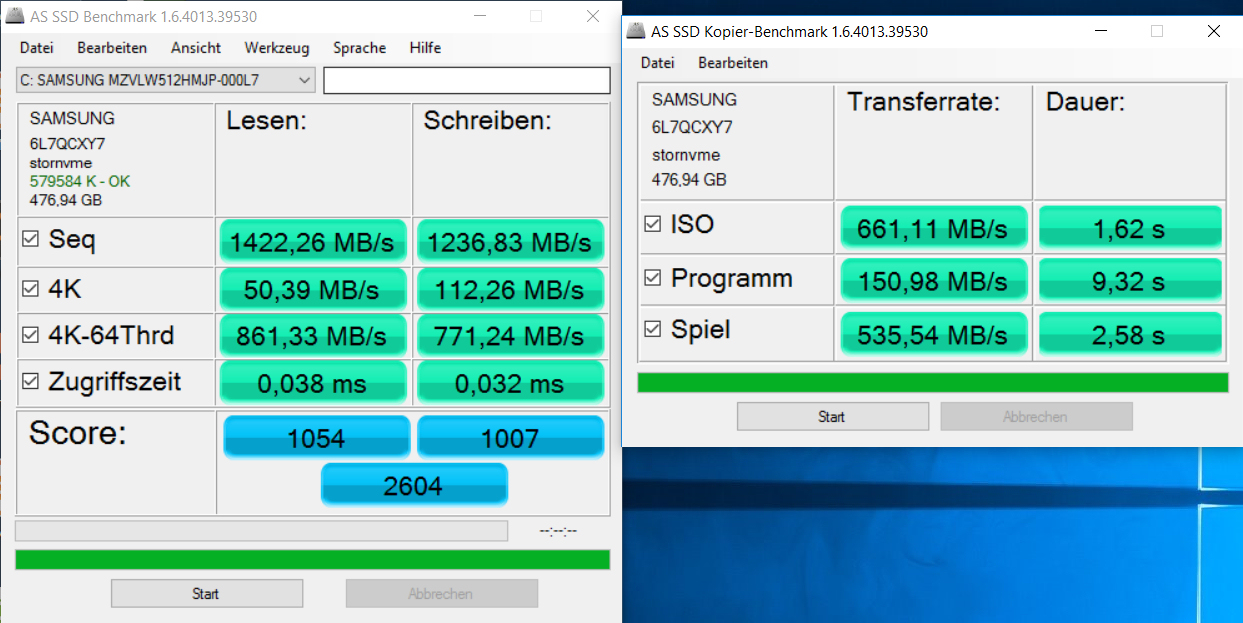Click the empty text field beside drive selector
The height and width of the screenshot is (623, 1243).
[466, 80]
